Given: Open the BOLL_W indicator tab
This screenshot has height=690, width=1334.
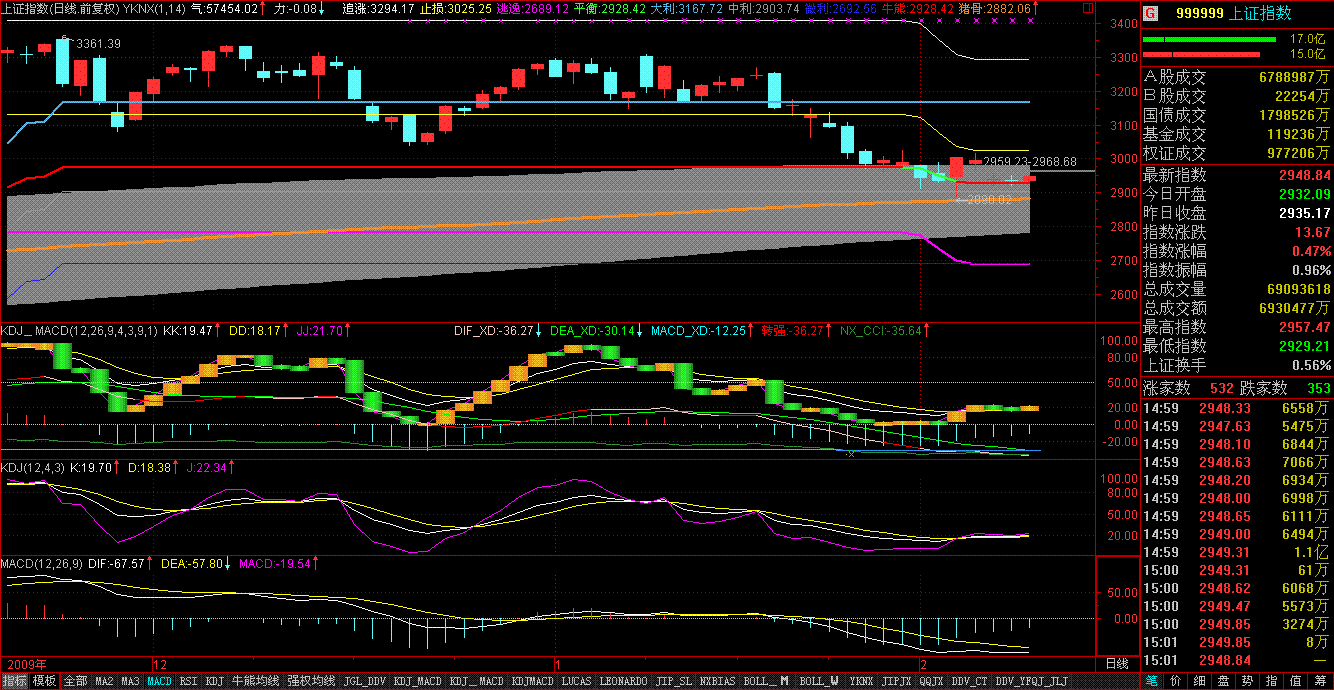Looking at the screenshot, I should coord(822,681).
